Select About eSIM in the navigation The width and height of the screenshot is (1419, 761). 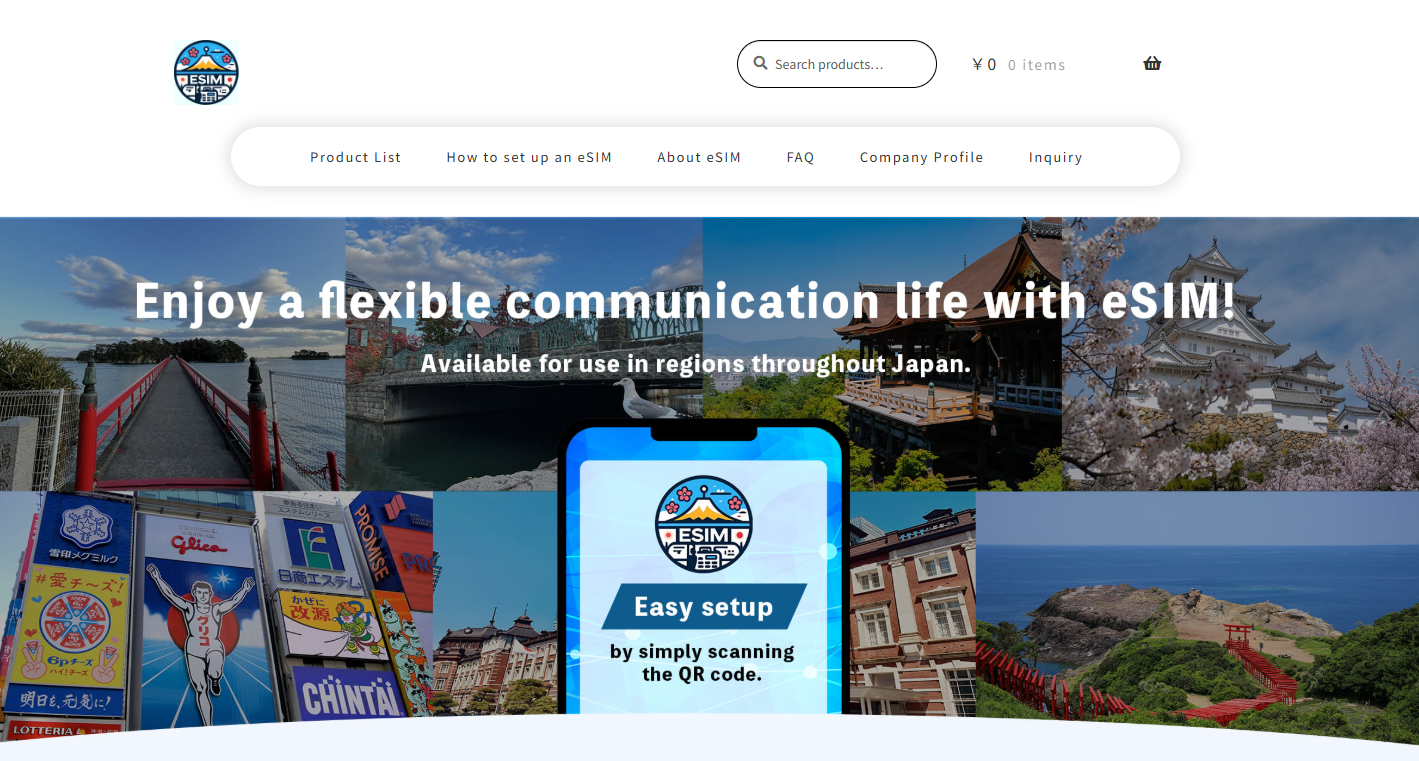tap(699, 157)
